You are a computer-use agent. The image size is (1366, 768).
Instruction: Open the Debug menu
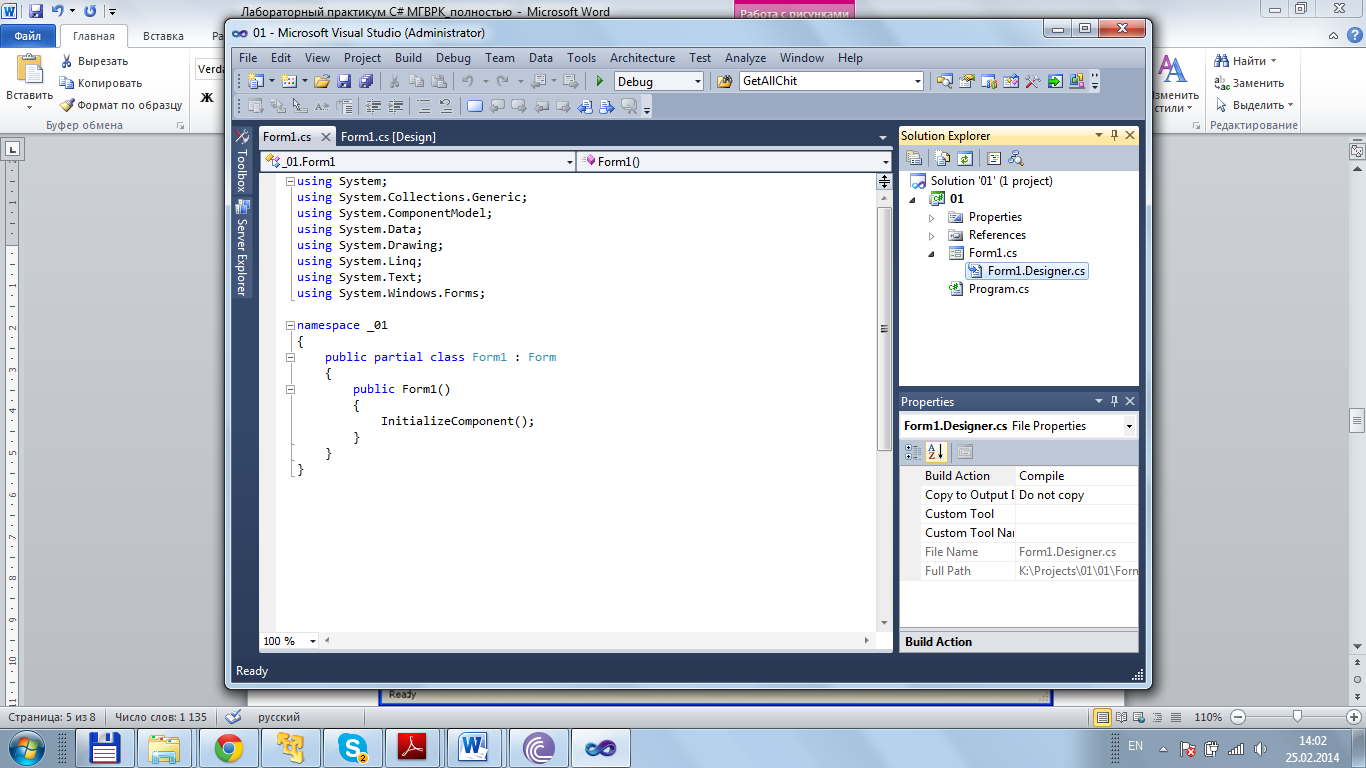pos(453,58)
